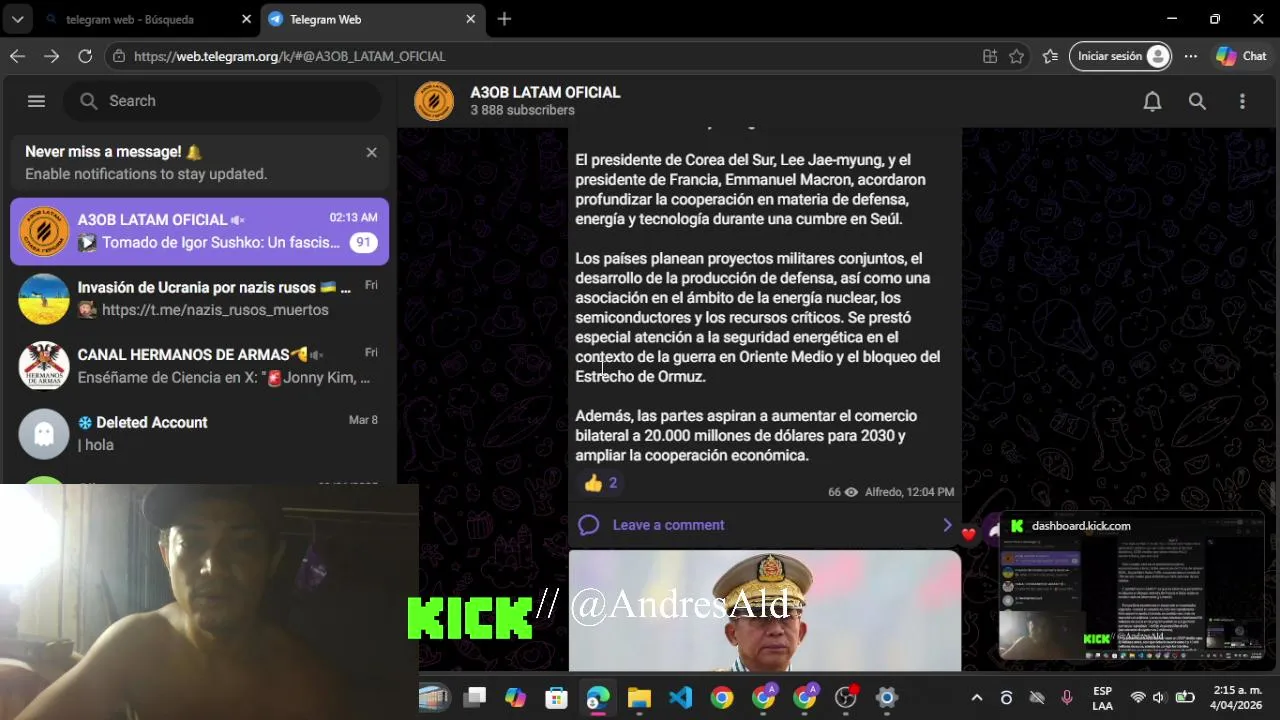Reload the current page
This screenshot has height=720, width=1280.
[x=85, y=56]
